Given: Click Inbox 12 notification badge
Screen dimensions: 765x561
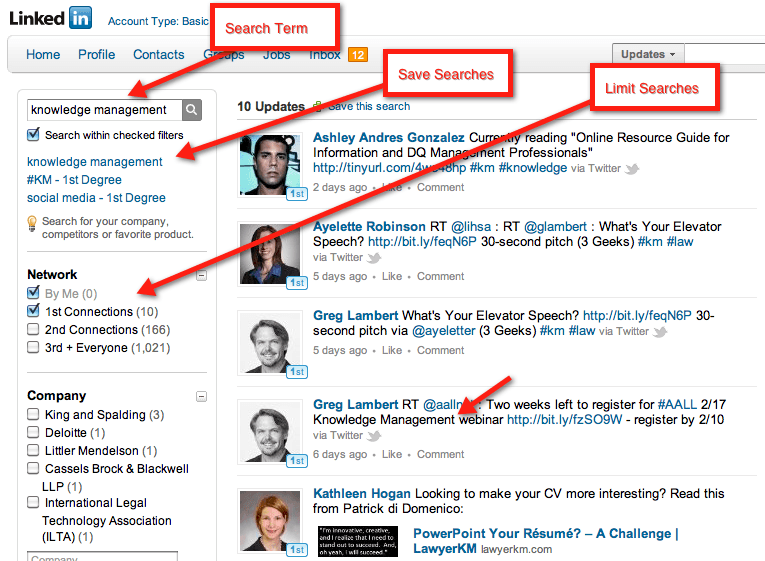Looking at the screenshot, I should point(358,55).
